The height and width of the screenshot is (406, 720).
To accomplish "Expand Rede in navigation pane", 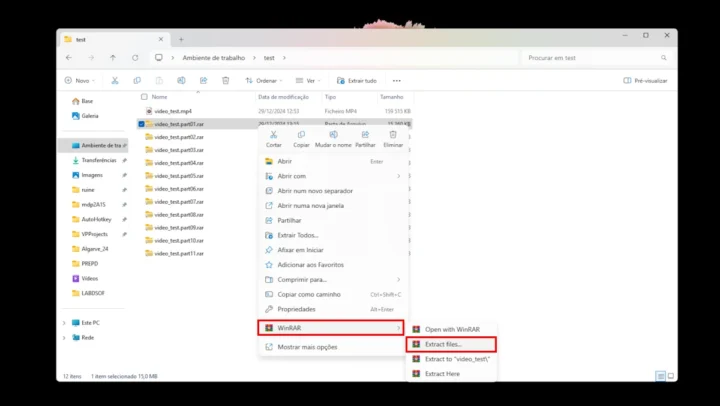I will pos(64,338).
